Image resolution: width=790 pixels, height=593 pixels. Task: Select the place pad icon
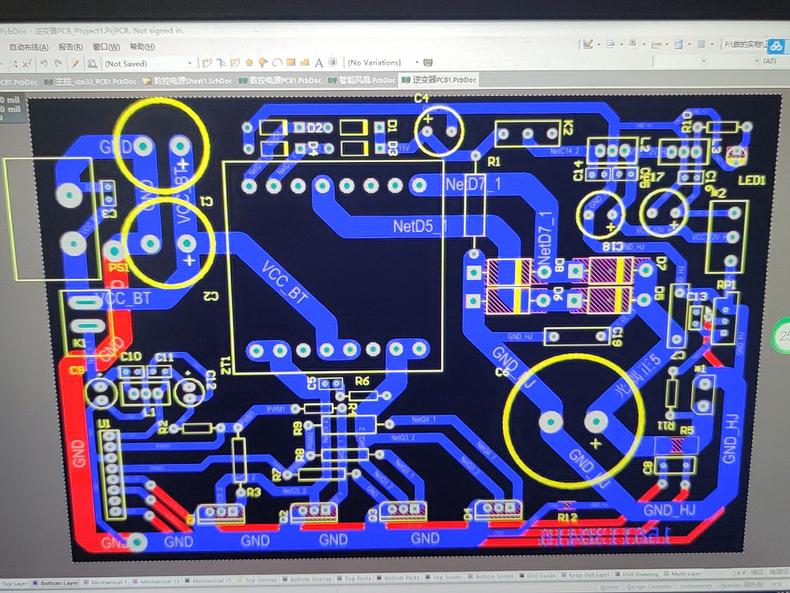pyautogui.click(x=249, y=63)
